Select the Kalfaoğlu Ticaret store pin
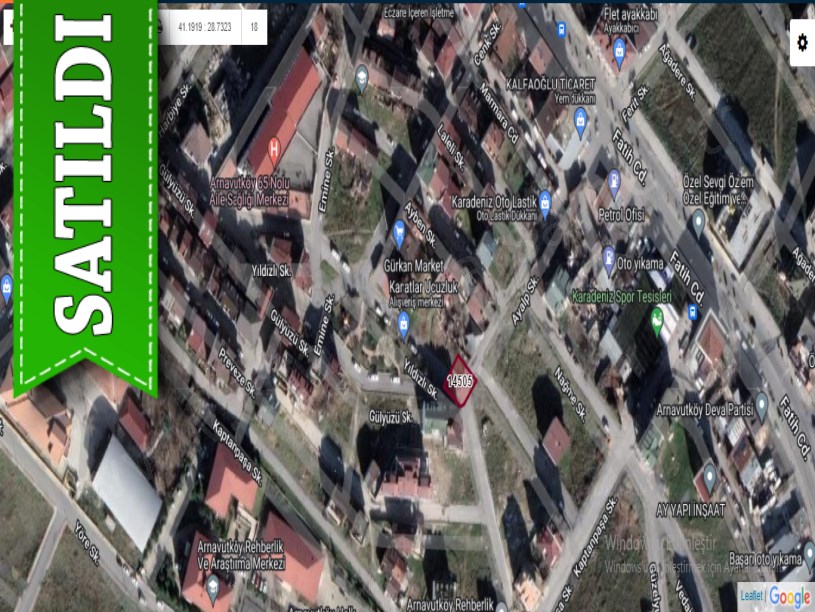 tap(580, 121)
